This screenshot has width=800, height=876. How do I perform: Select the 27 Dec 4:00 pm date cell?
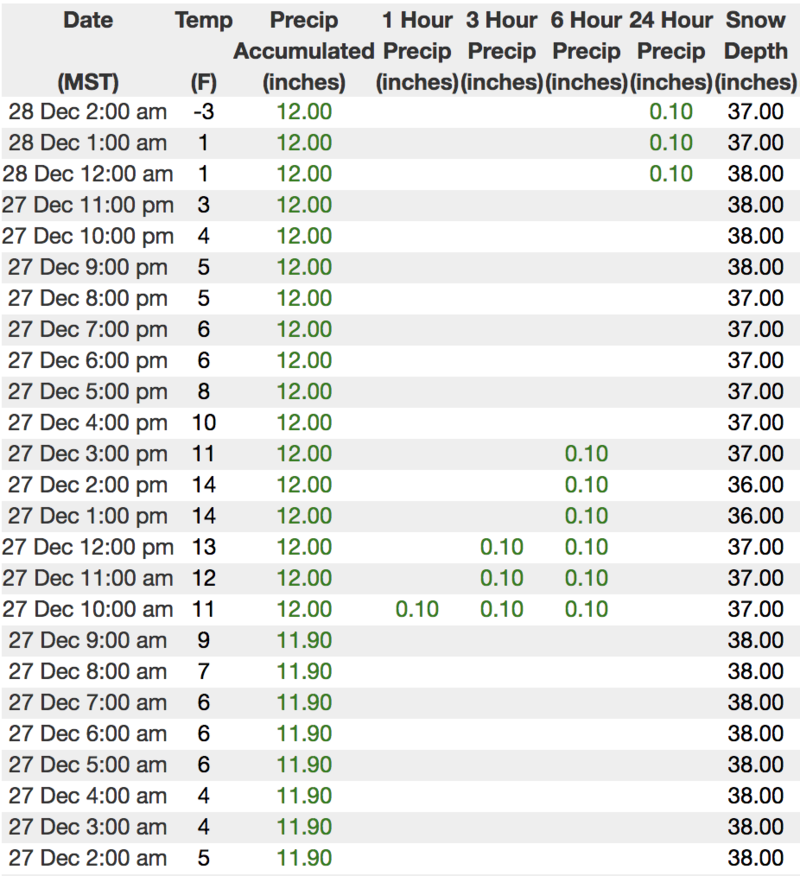point(87,423)
